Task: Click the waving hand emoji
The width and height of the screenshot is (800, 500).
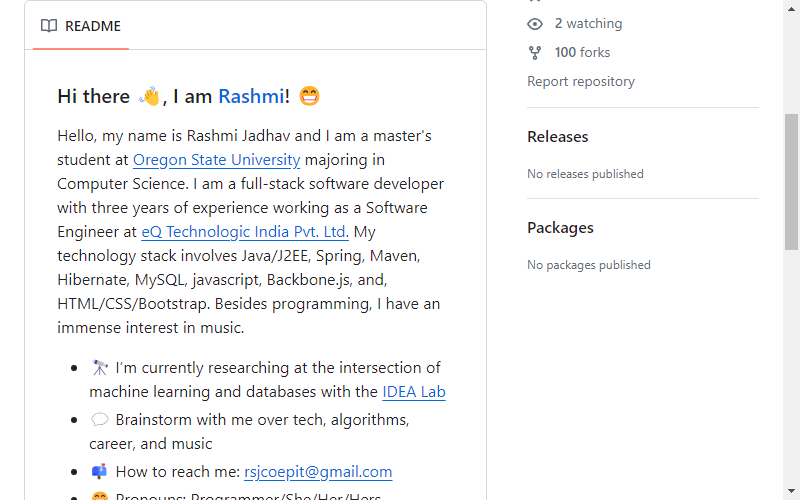Action: (149, 96)
